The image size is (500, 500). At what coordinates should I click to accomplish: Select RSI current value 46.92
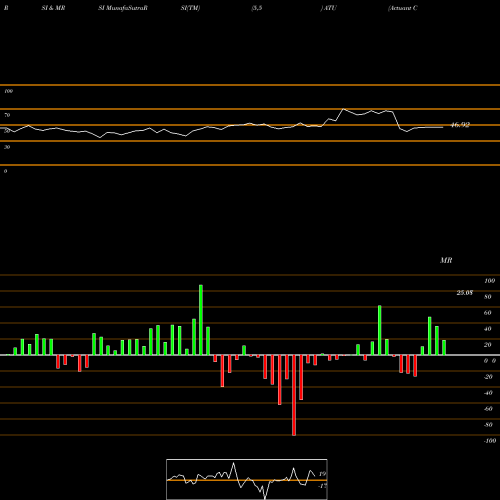tap(460, 125)
